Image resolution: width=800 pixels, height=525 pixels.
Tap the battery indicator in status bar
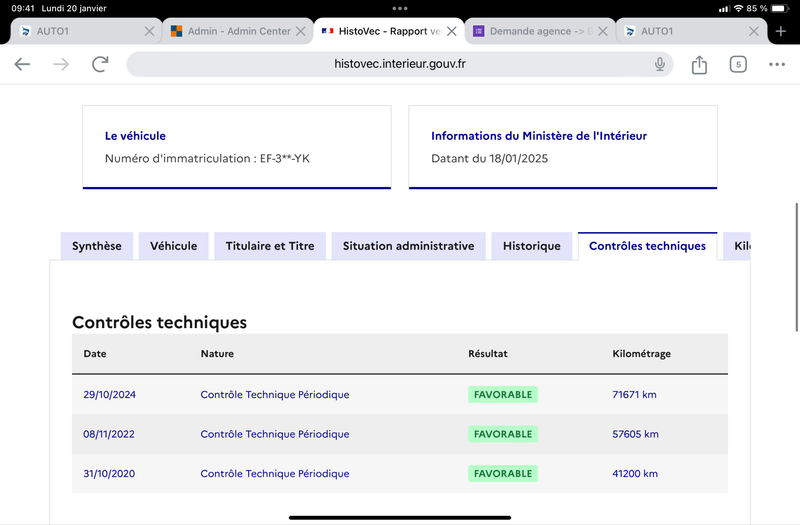(780, 8)
